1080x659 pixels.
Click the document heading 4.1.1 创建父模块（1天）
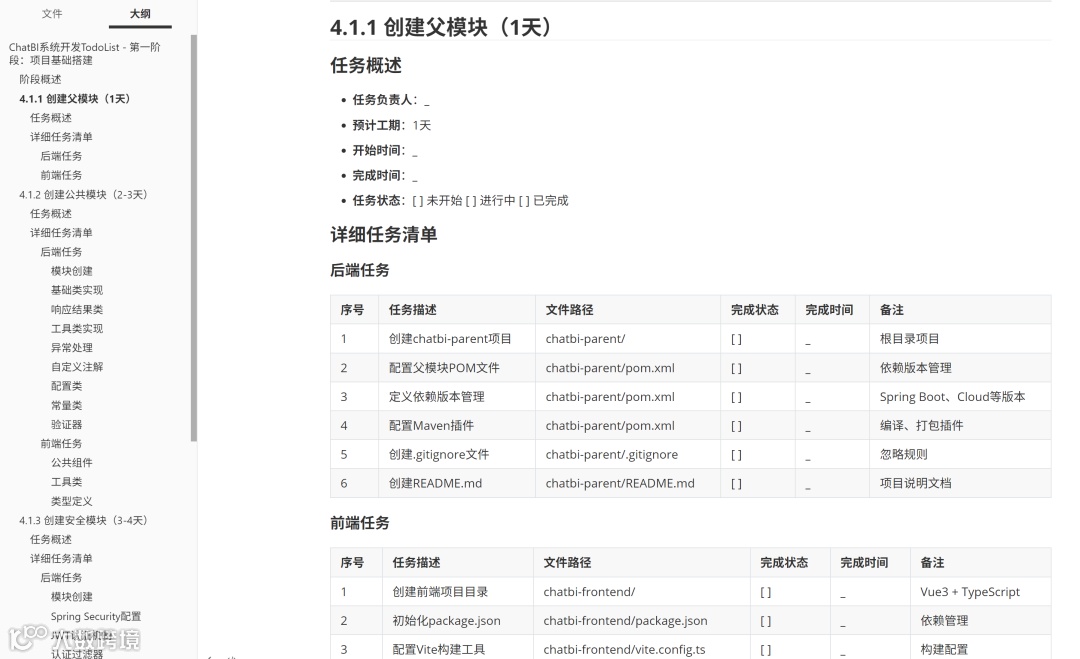pos(443,28)
